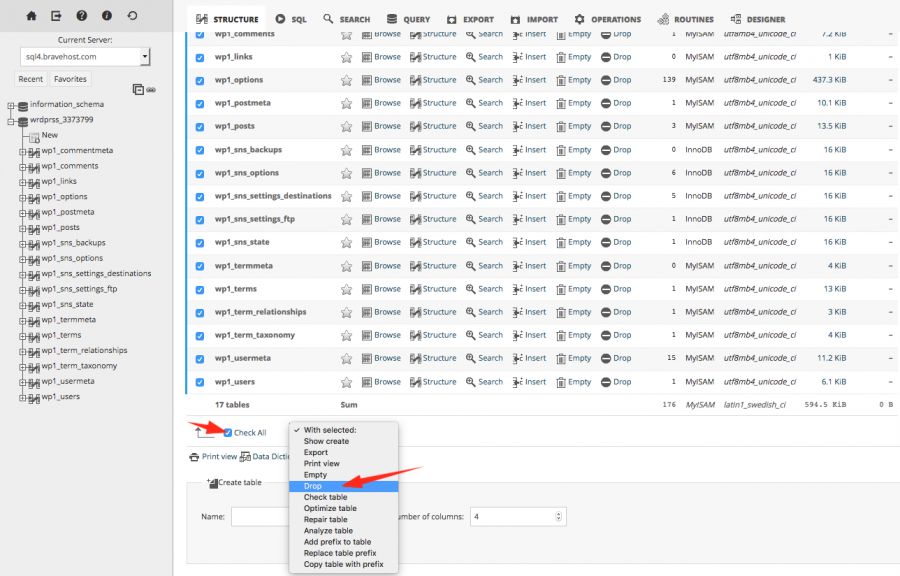Choose Repair table in dropdown menu
The height and width of the screenshot is (576, 900).
pos(343,519)
